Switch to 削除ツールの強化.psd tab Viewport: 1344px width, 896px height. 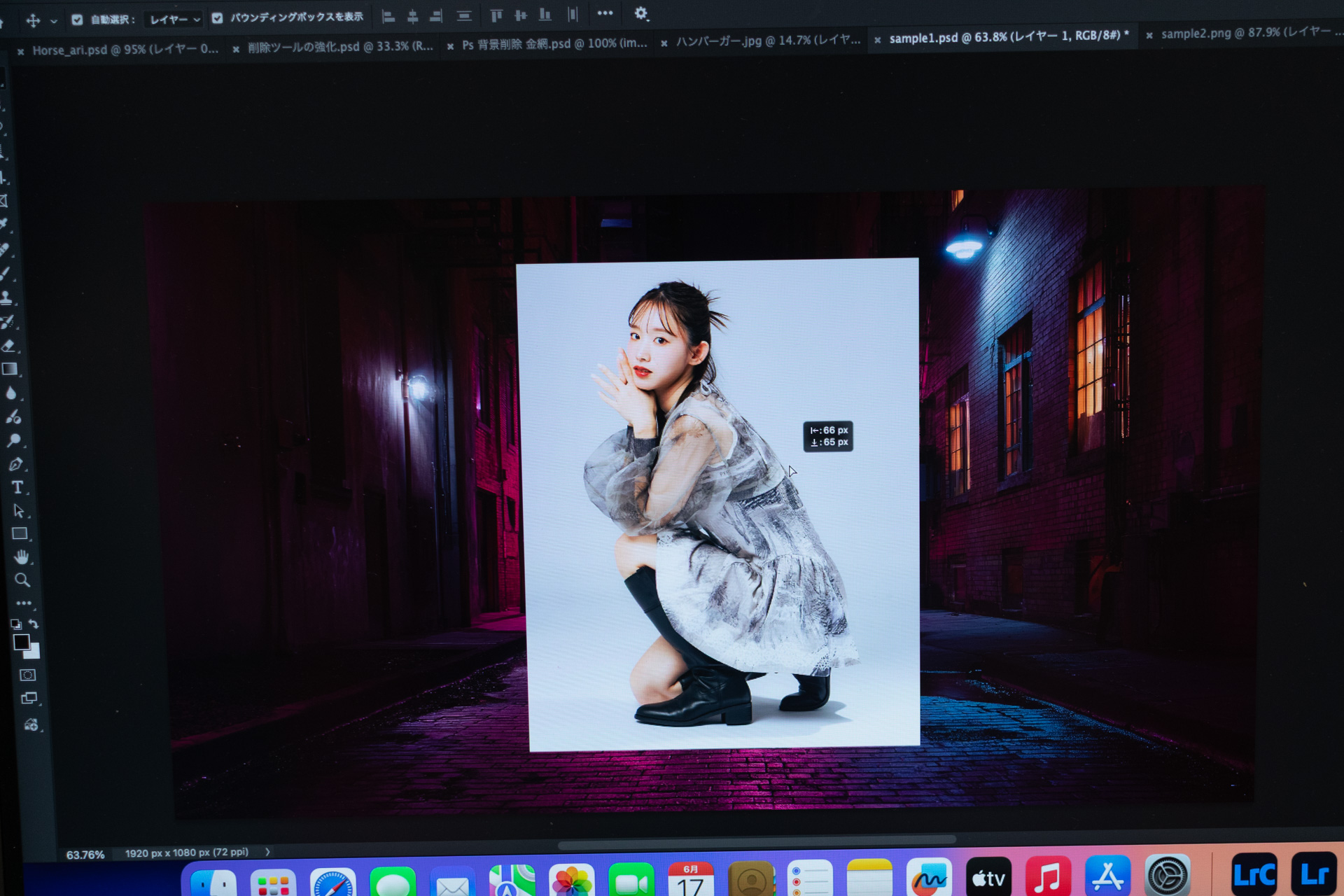point(340,47)
